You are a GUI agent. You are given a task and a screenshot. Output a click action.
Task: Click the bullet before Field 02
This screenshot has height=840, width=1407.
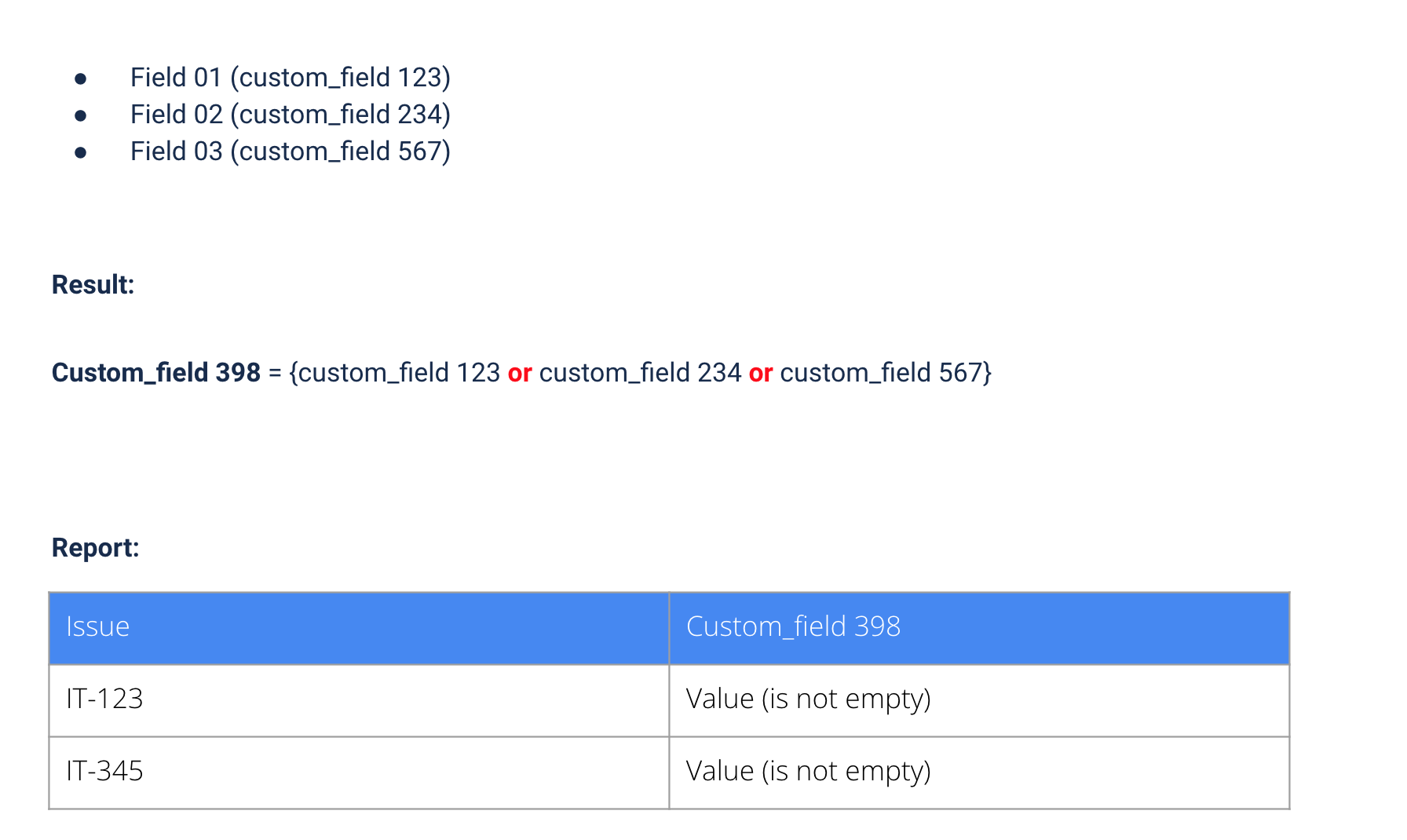coord(80,115)
